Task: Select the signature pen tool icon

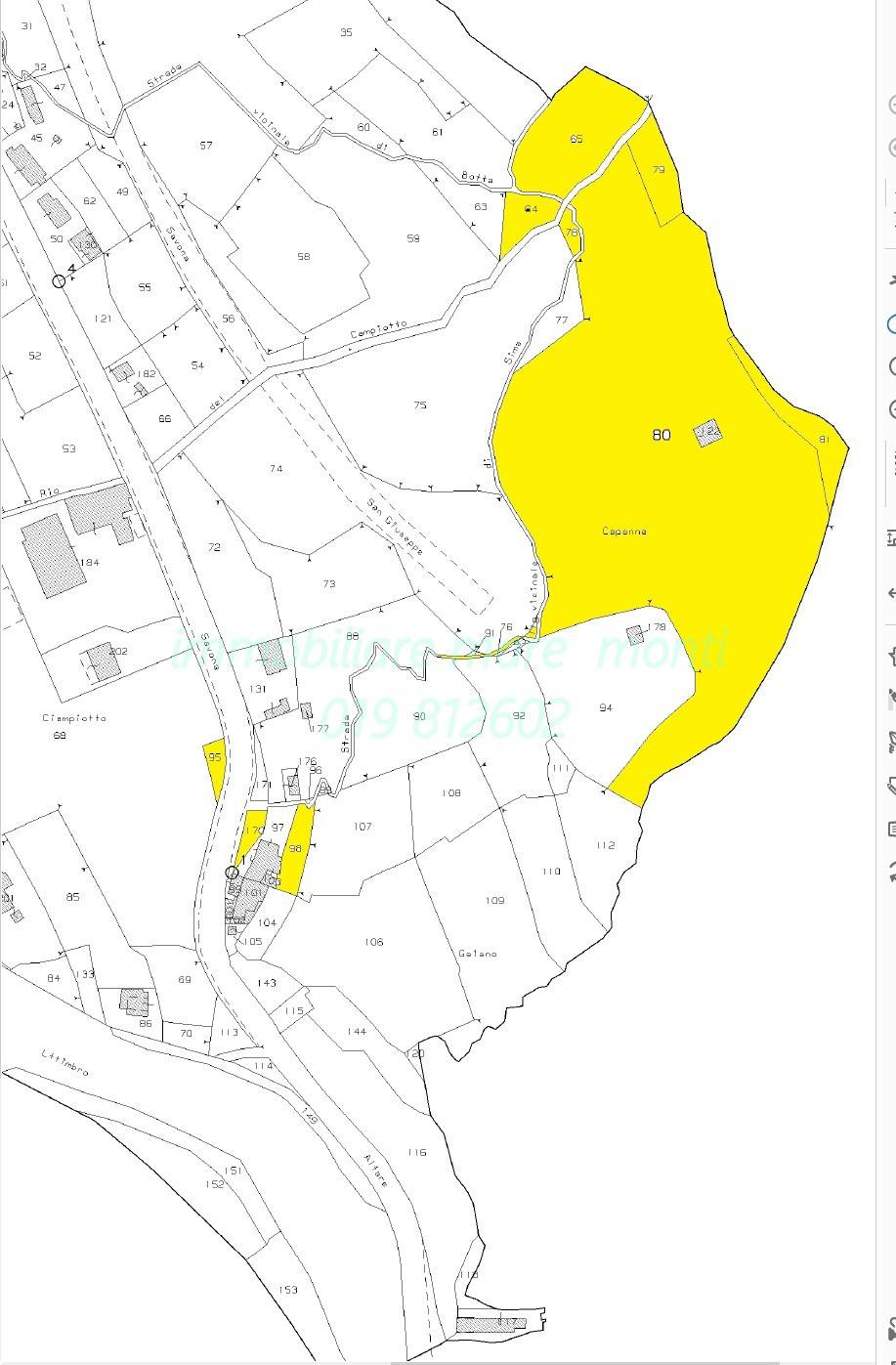Action: point(891,741)
